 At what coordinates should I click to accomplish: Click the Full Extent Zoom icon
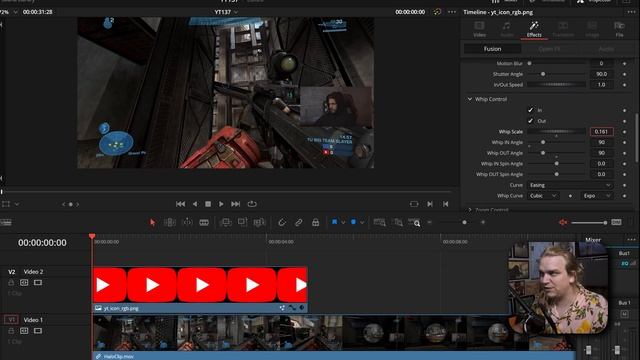(x=380, y=222)
